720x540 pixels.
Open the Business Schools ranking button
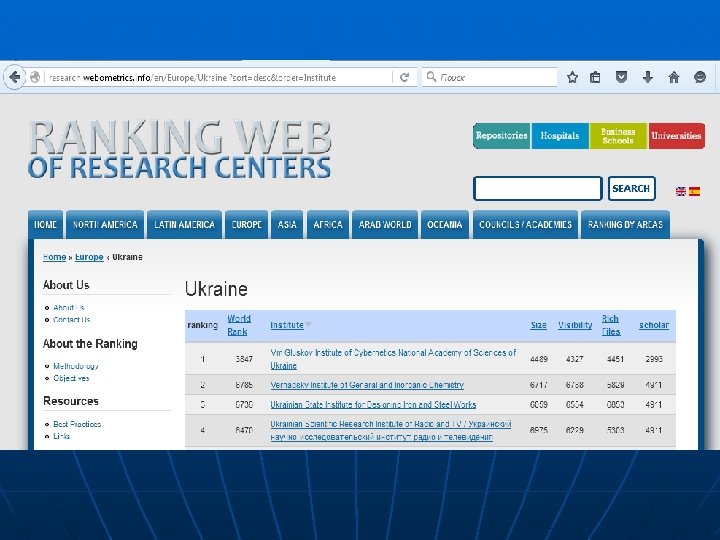618,136
